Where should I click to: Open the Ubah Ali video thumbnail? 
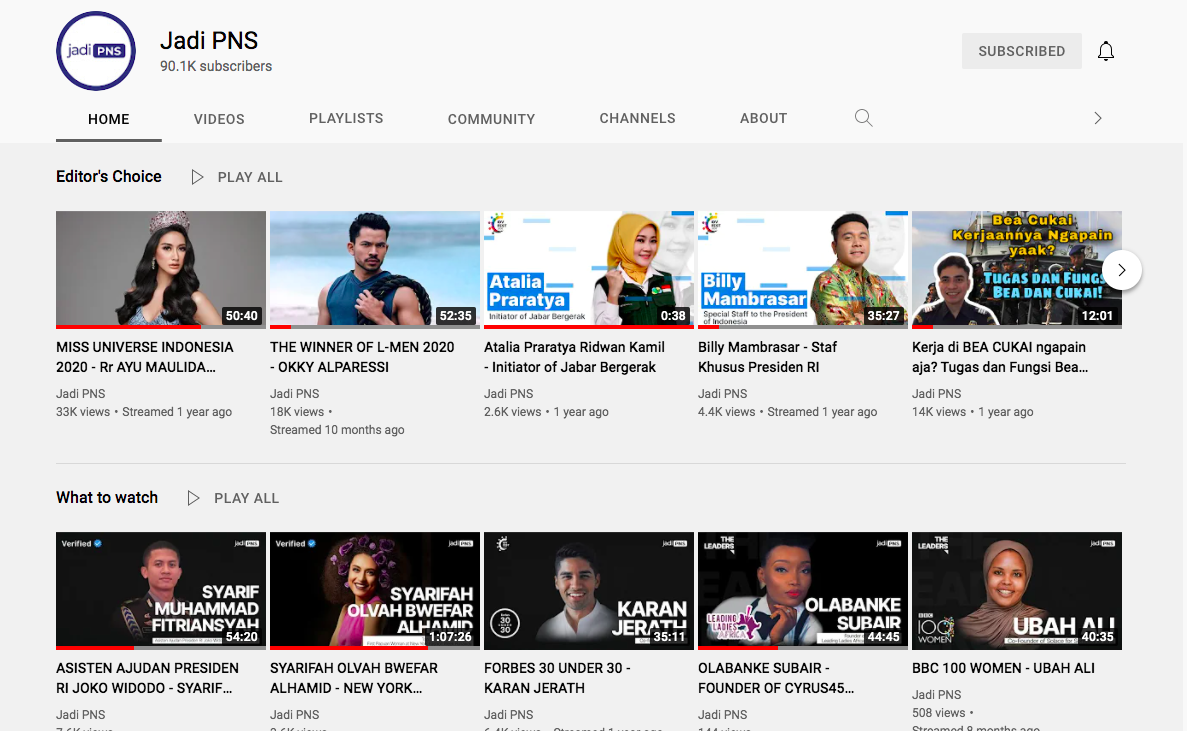[x=1017, y=590]
